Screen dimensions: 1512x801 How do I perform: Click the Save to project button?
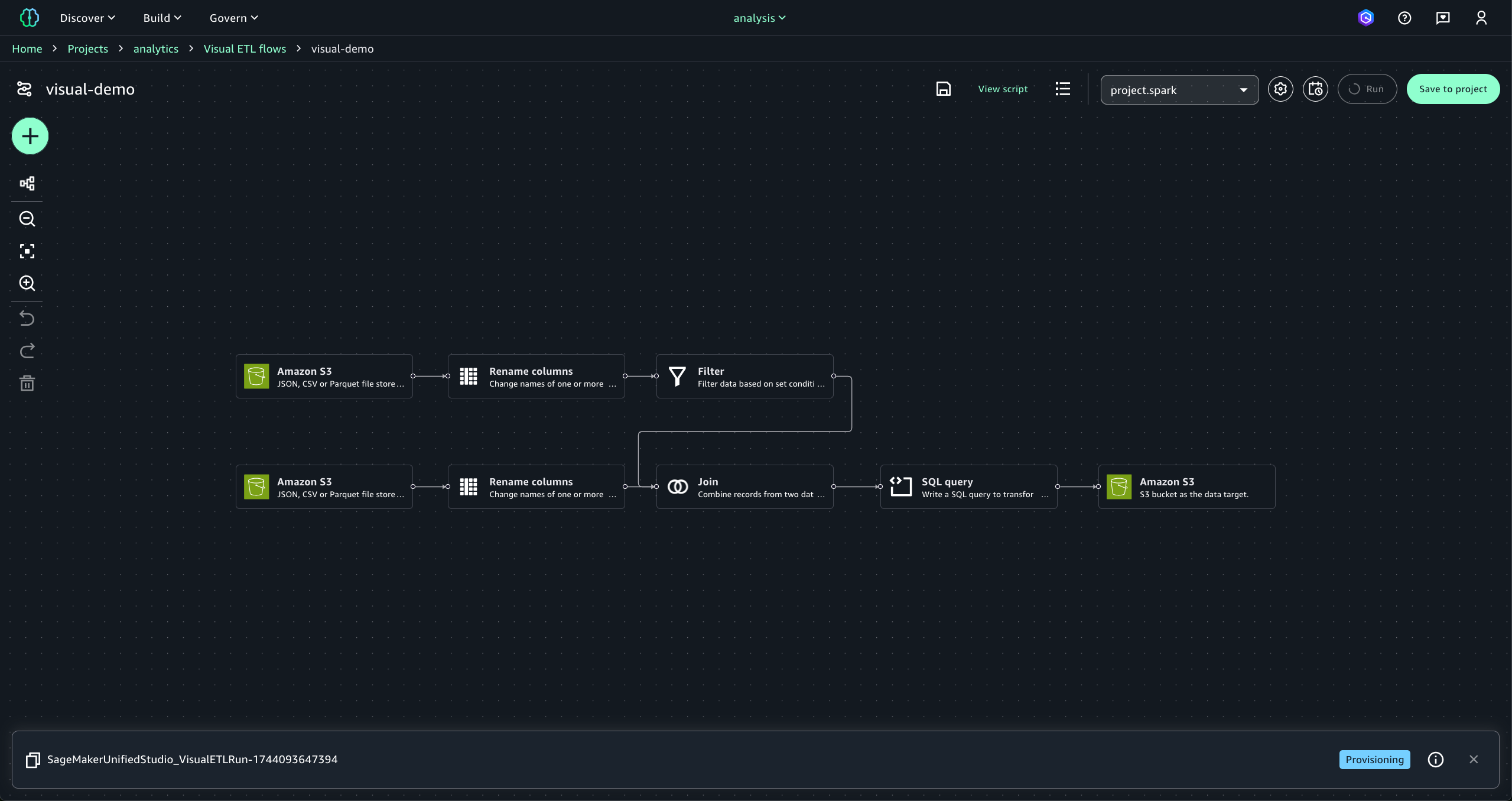[1453, 89]
